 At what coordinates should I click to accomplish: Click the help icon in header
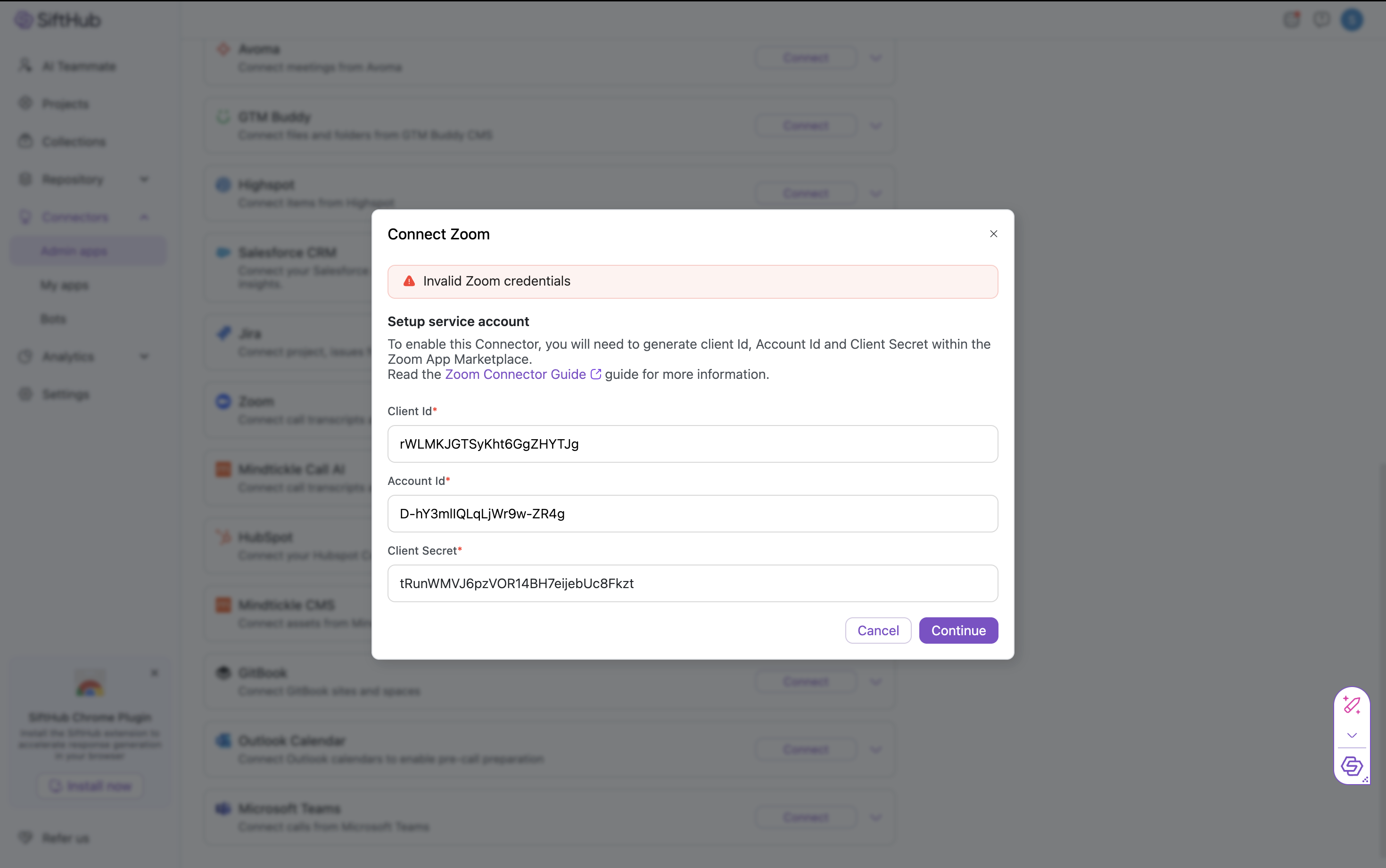point(1321,19)
